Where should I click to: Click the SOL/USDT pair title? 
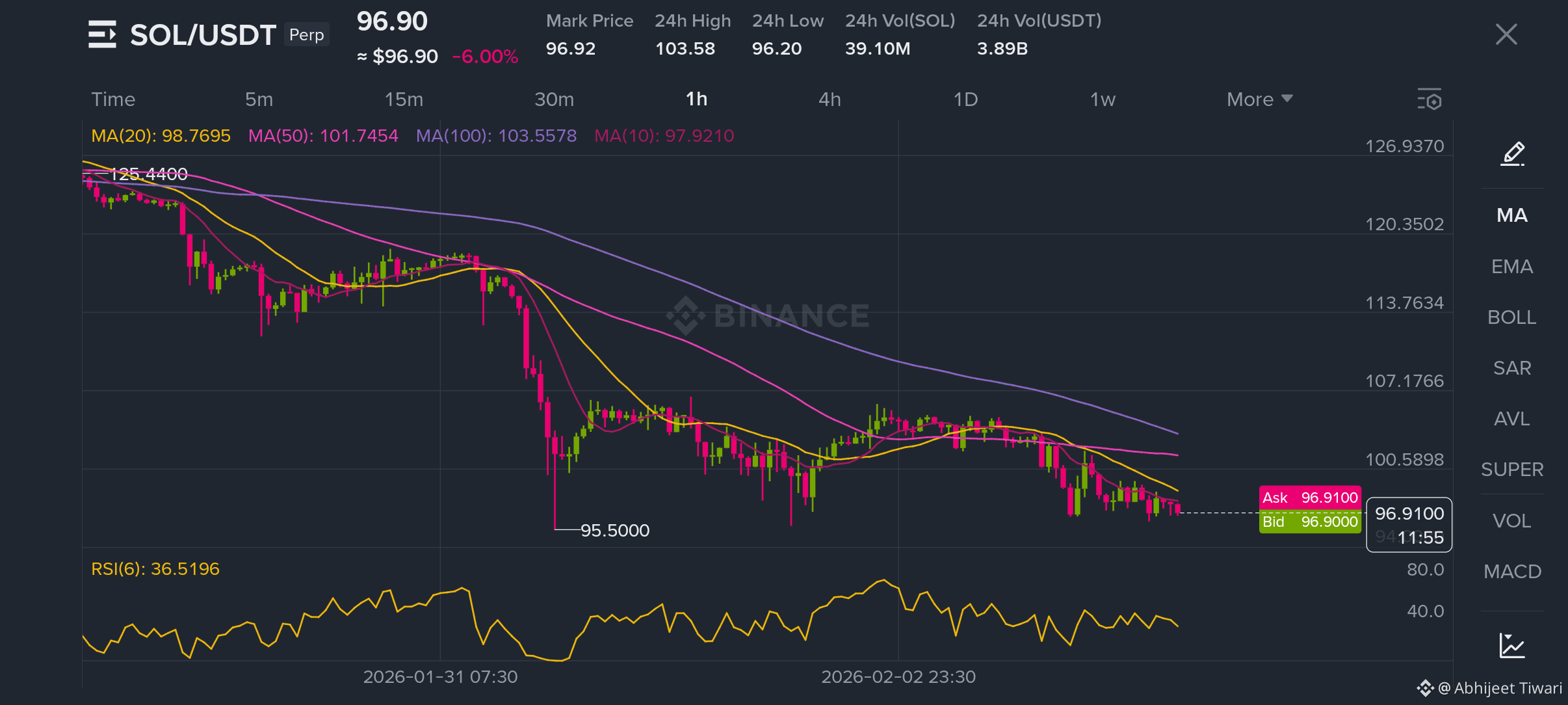tap(203, 34)
